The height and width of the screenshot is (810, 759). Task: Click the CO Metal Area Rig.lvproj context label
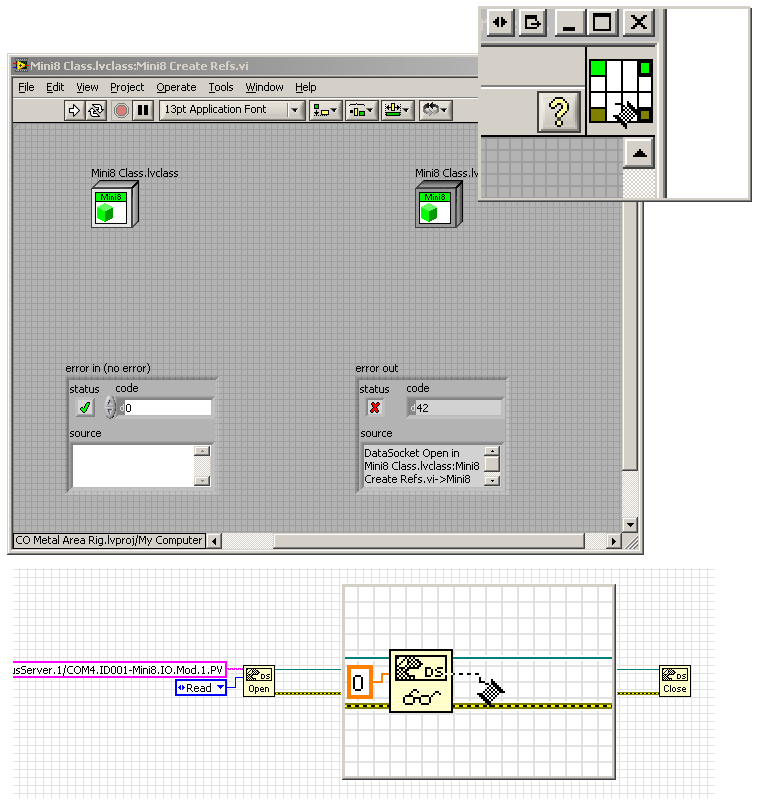point(109,540)
